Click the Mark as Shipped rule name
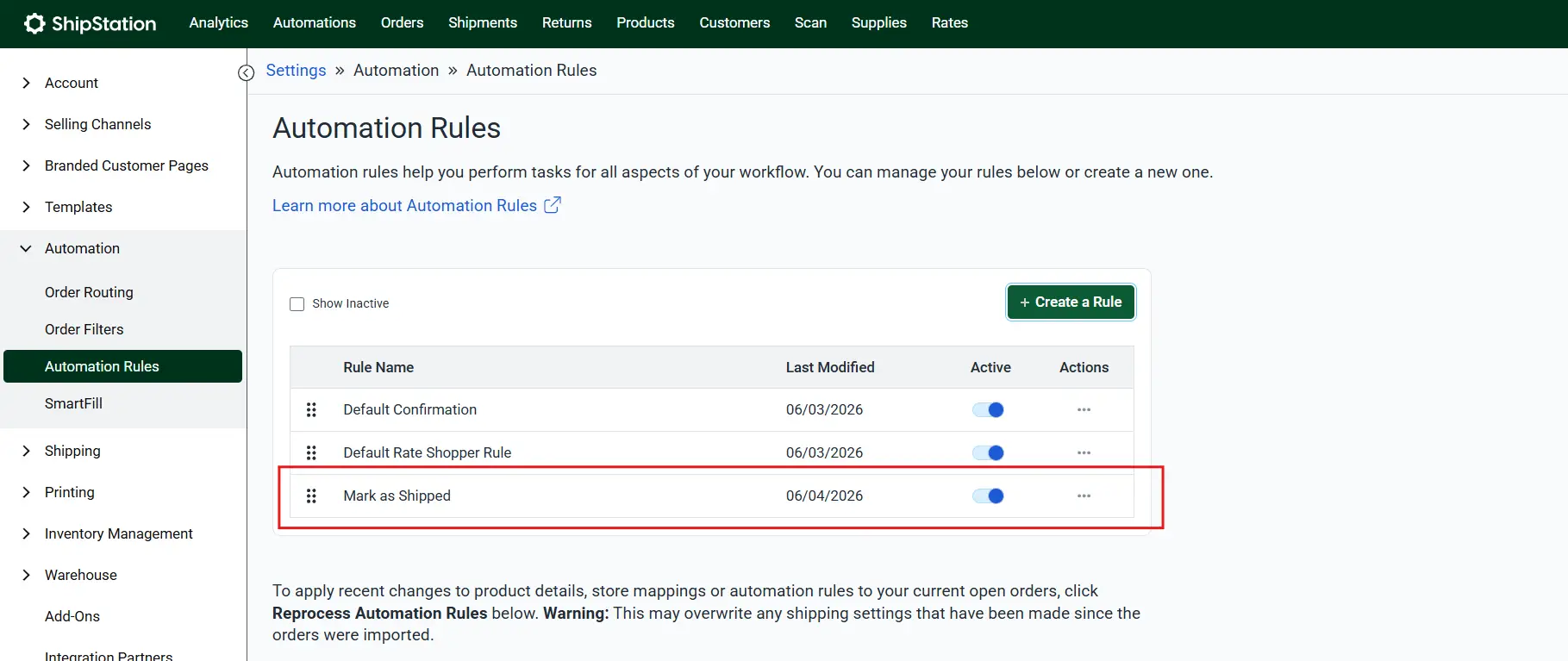 397,496
